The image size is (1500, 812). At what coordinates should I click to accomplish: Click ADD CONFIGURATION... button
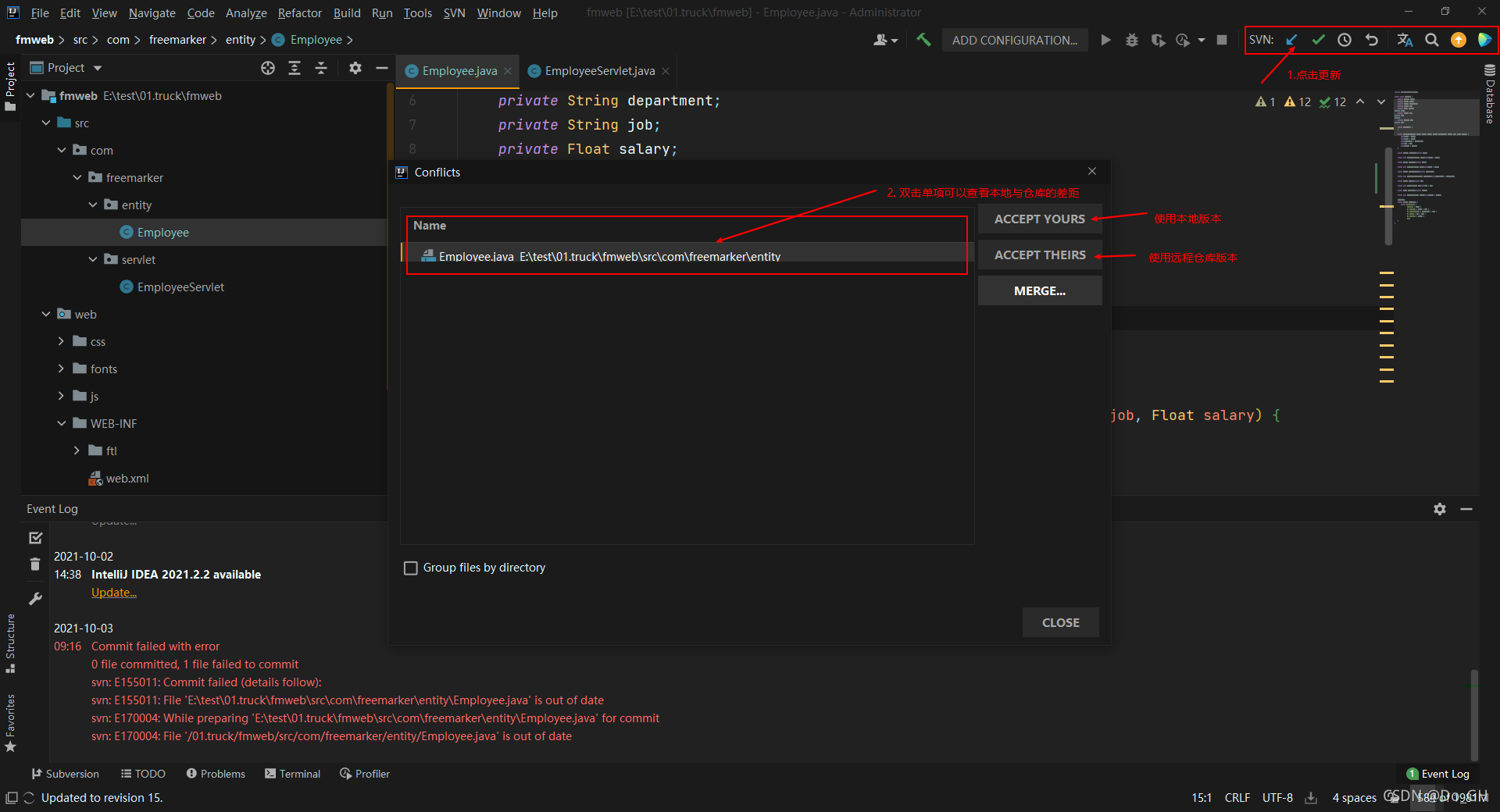(1014, 40)
